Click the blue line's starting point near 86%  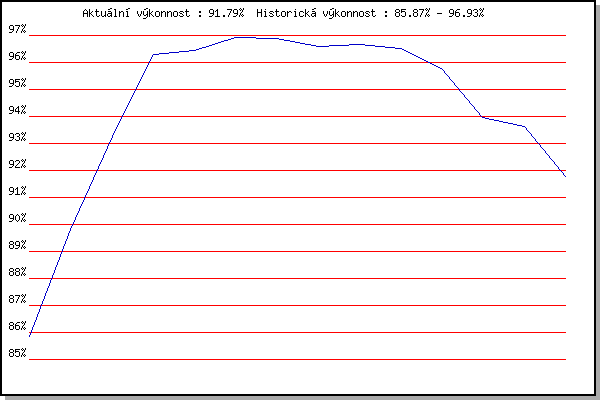click(x=30, y=335)
